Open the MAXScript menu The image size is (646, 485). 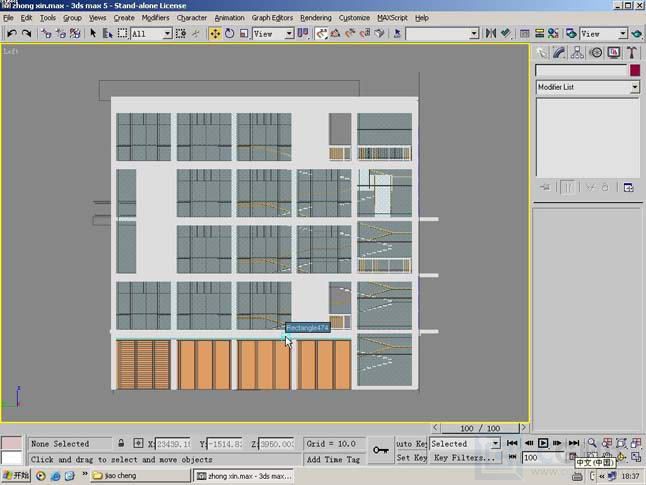pos(392,18)
